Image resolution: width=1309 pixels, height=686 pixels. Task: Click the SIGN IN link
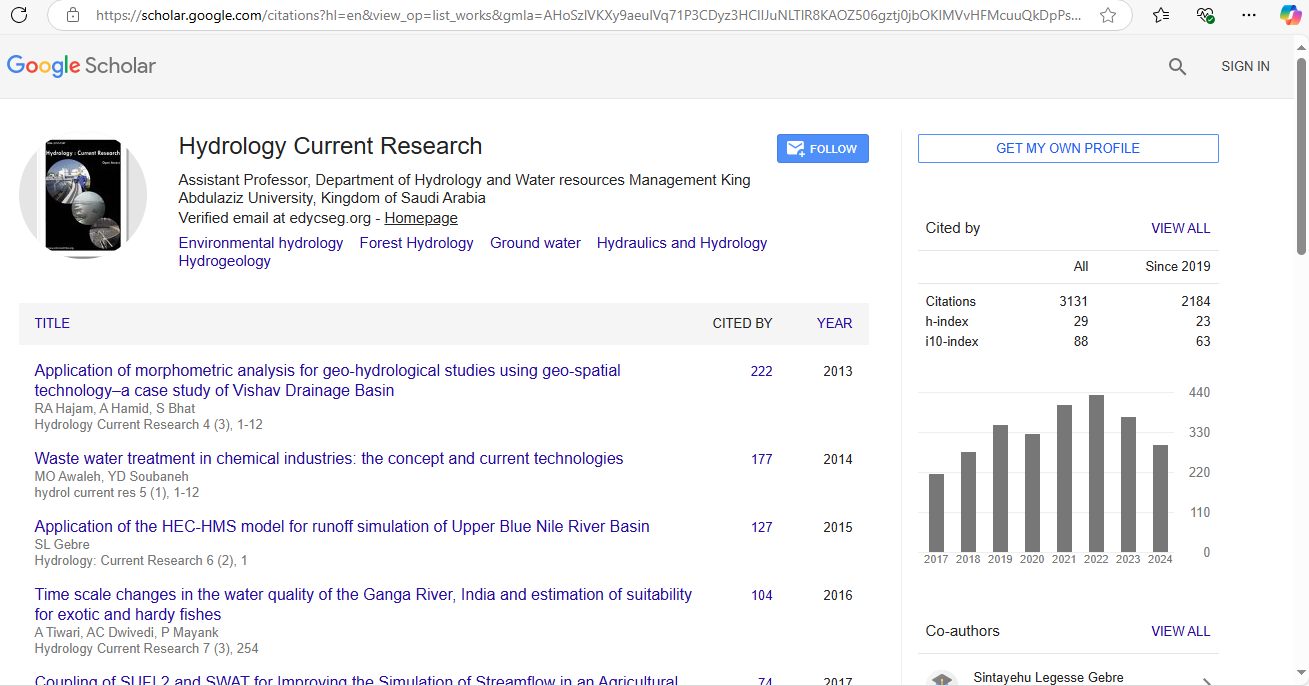1245,66
